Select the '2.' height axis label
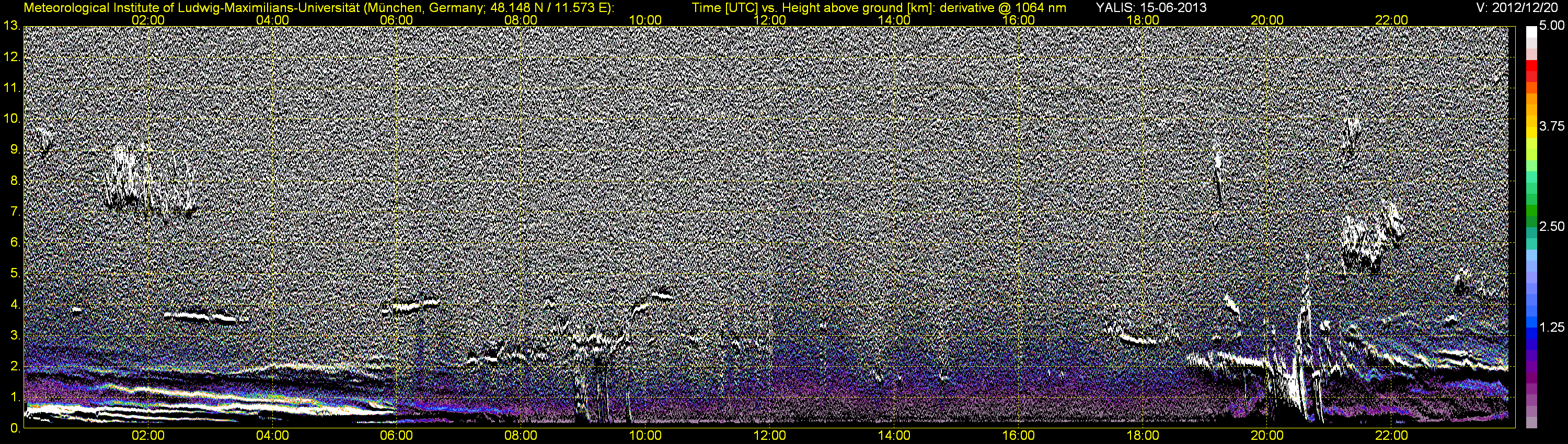Image resolution: width=1568 pixels, height=444 pixels. (15, 366)
